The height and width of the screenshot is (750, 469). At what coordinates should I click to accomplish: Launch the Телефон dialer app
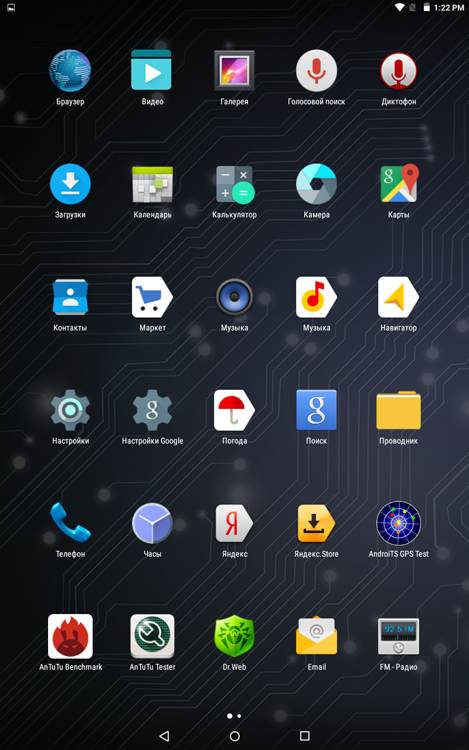(70, 522)
